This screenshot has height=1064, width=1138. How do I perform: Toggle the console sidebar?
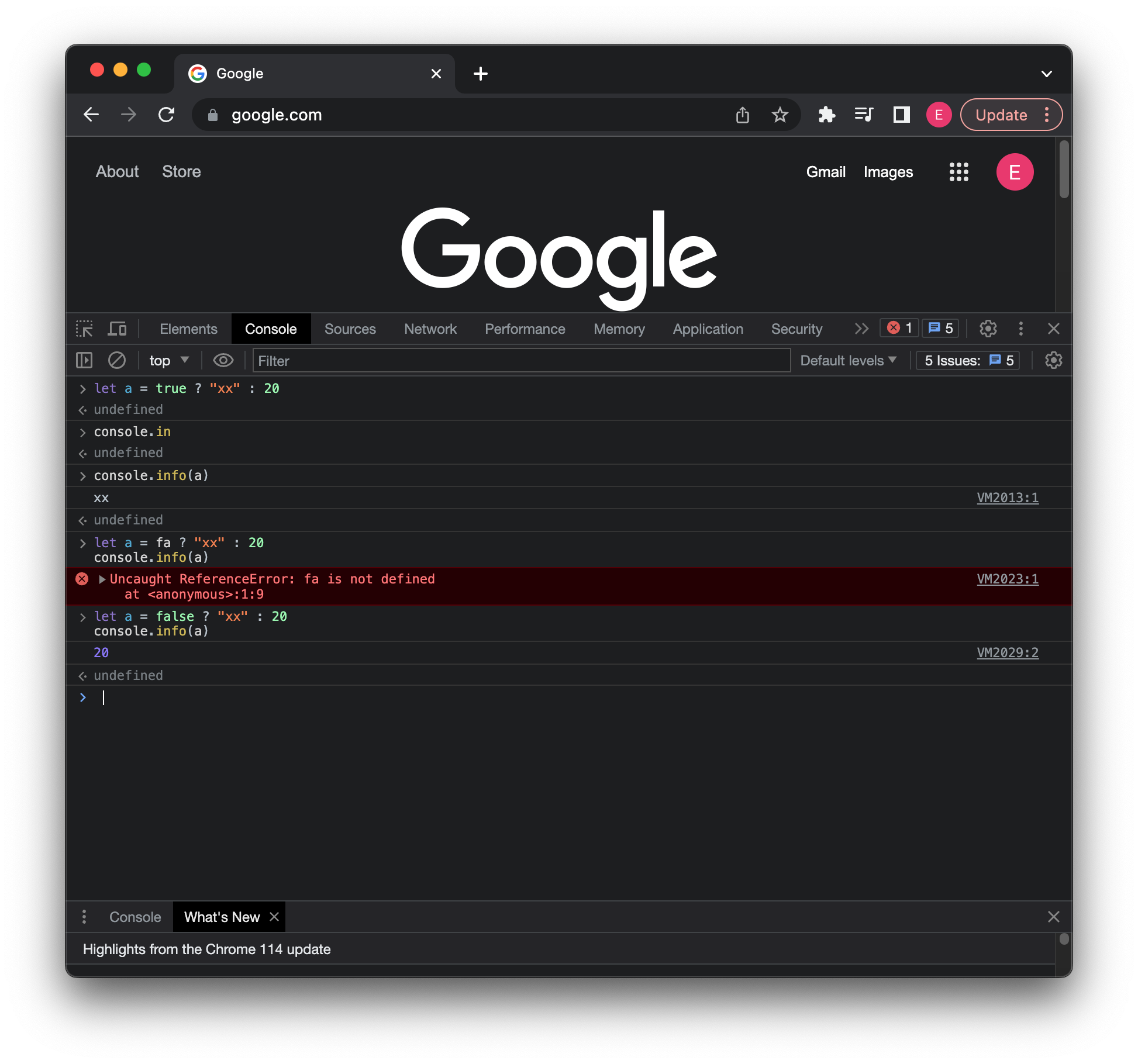pos(84,360)
